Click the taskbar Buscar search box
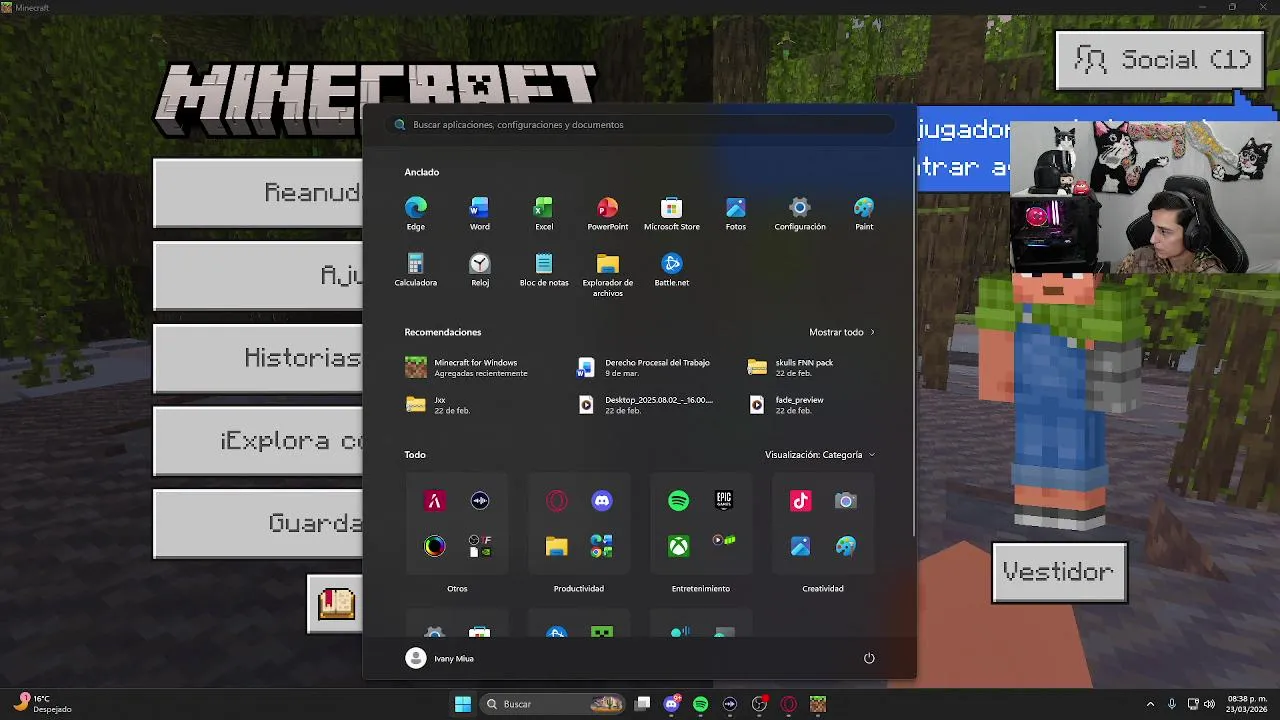 coord(553,704)
